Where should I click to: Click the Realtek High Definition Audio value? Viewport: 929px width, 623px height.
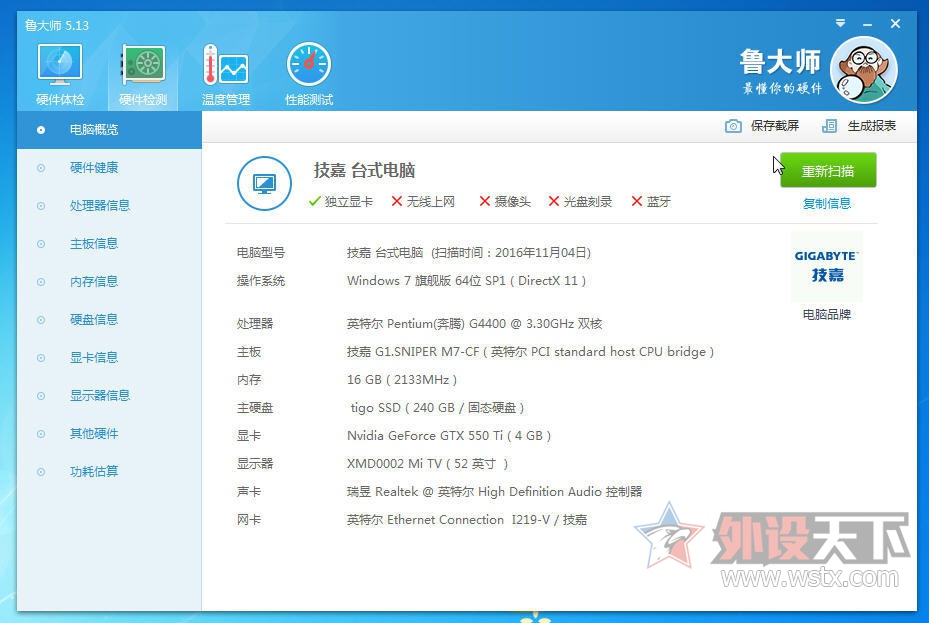[x=495, y=492]
